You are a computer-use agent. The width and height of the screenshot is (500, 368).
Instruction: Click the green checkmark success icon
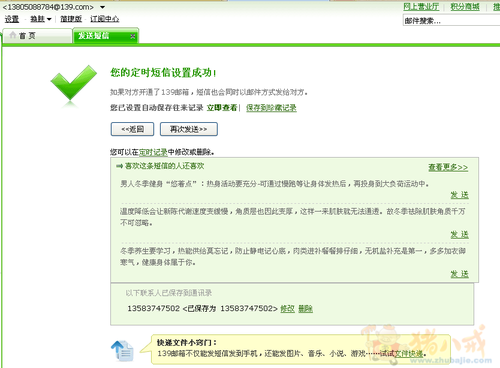[74, 83]
